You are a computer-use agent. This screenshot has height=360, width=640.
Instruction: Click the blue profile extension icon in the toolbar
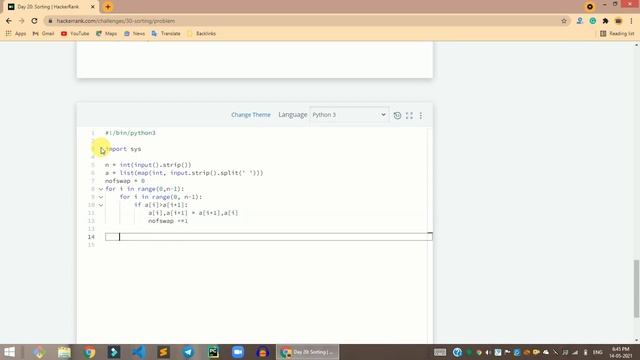point(580,21)
